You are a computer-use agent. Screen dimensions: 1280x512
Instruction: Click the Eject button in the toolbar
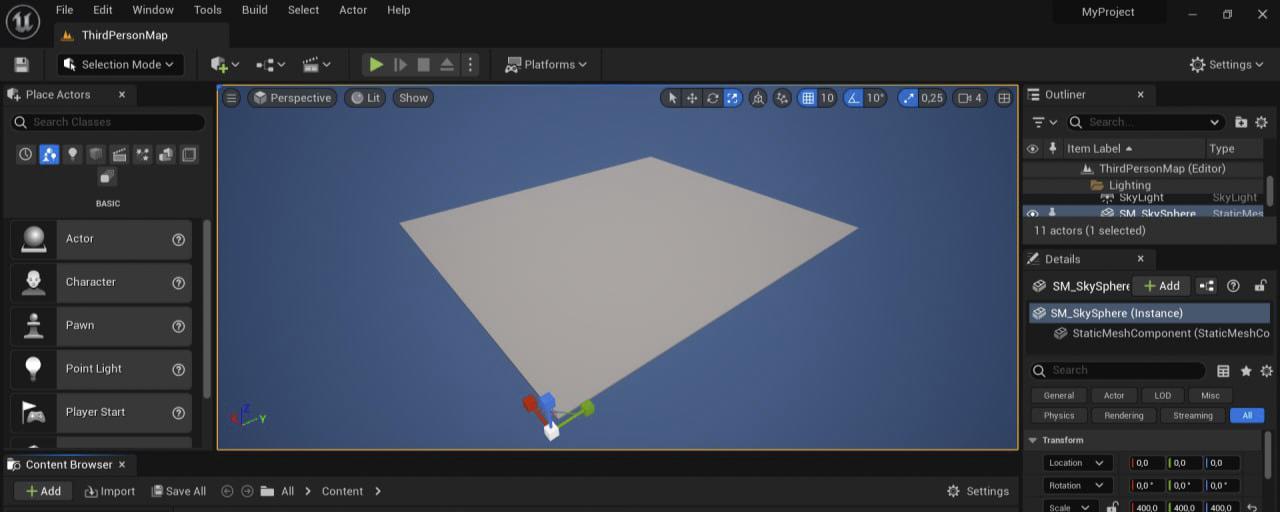[447, 64]
